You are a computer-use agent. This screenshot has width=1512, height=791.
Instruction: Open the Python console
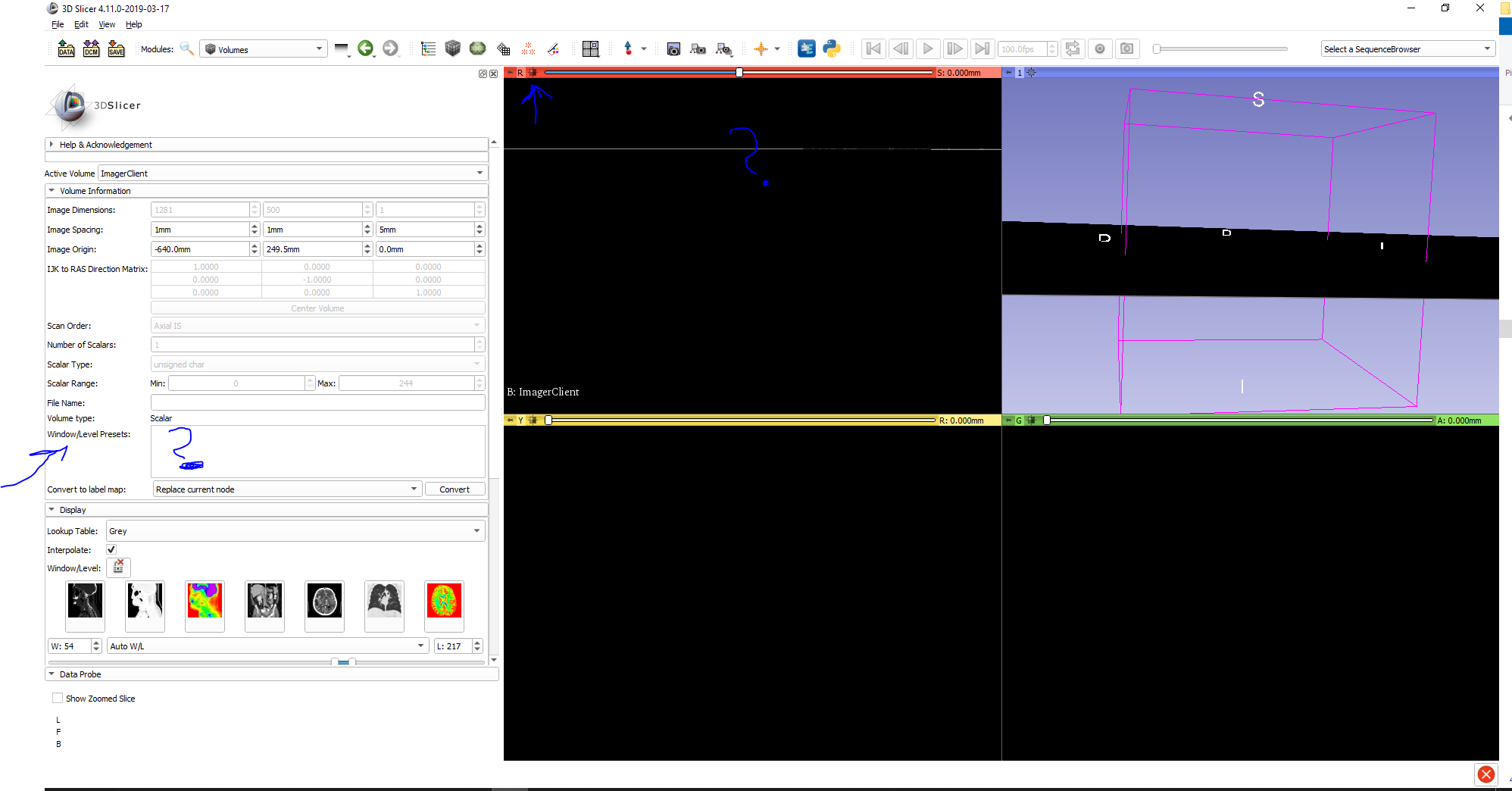click(831, 48)
